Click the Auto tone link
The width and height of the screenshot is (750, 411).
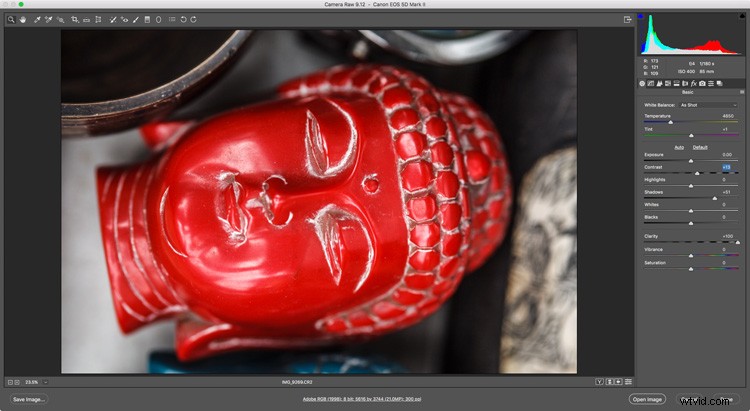point(679,147)
